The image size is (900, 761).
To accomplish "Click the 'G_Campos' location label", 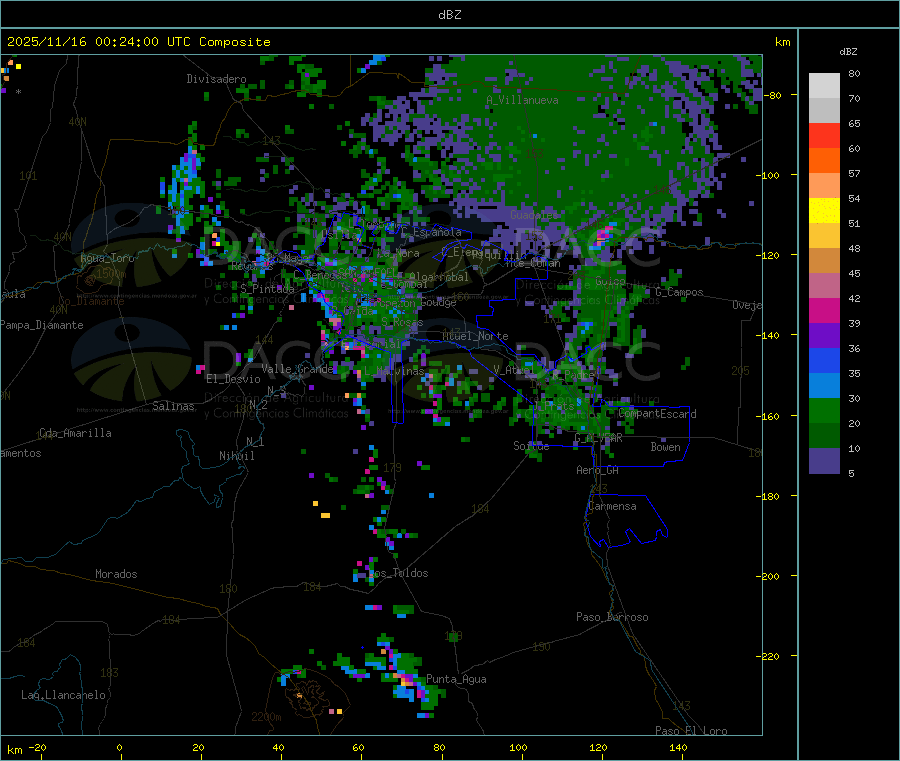I will click(679, 292).
